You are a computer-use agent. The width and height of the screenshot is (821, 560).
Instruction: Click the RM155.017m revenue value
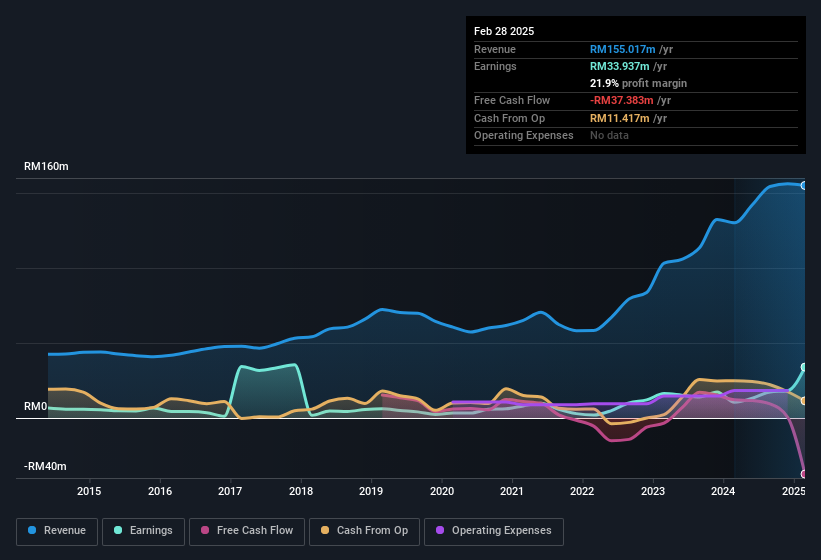(623, 49)
